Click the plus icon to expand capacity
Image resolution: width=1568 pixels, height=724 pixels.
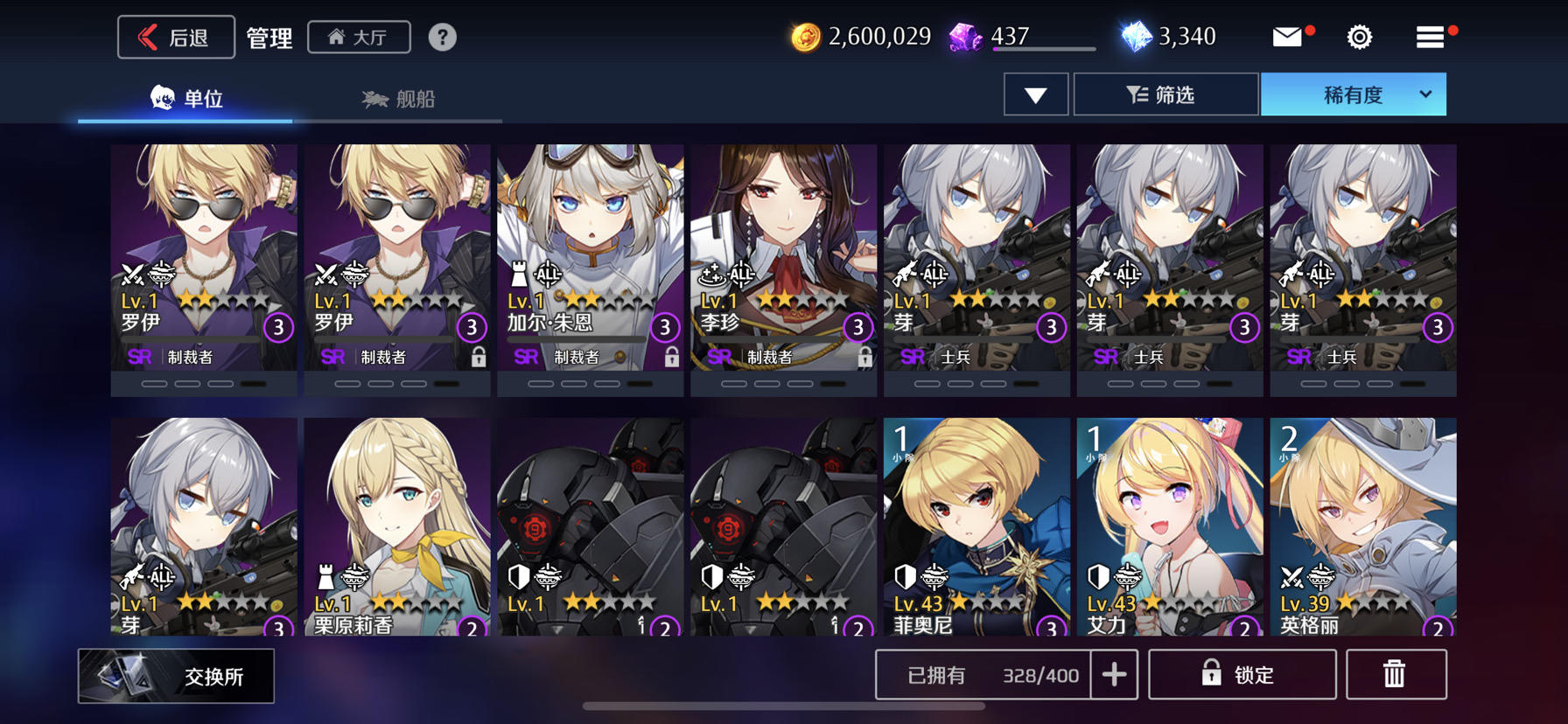click(1114, 674)
